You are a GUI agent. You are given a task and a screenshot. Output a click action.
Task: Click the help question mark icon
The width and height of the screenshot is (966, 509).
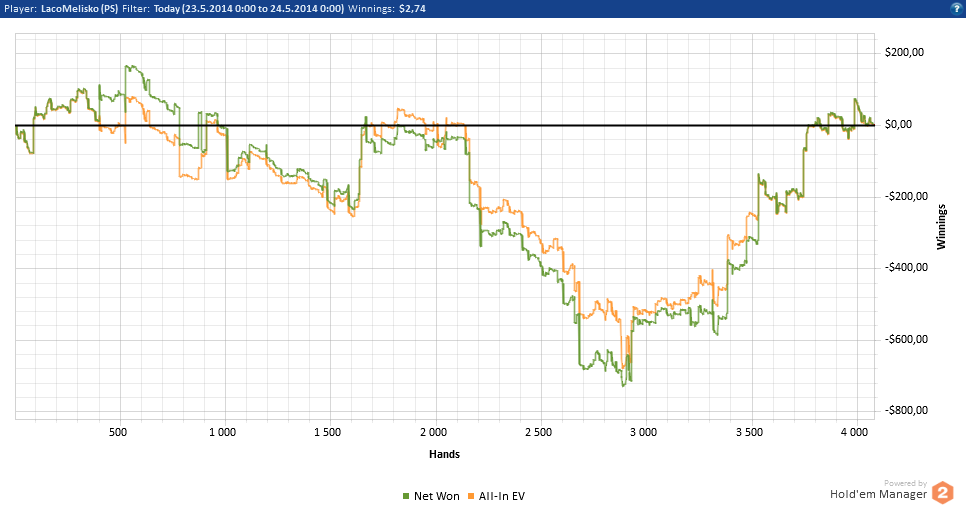tap(956, 7)
